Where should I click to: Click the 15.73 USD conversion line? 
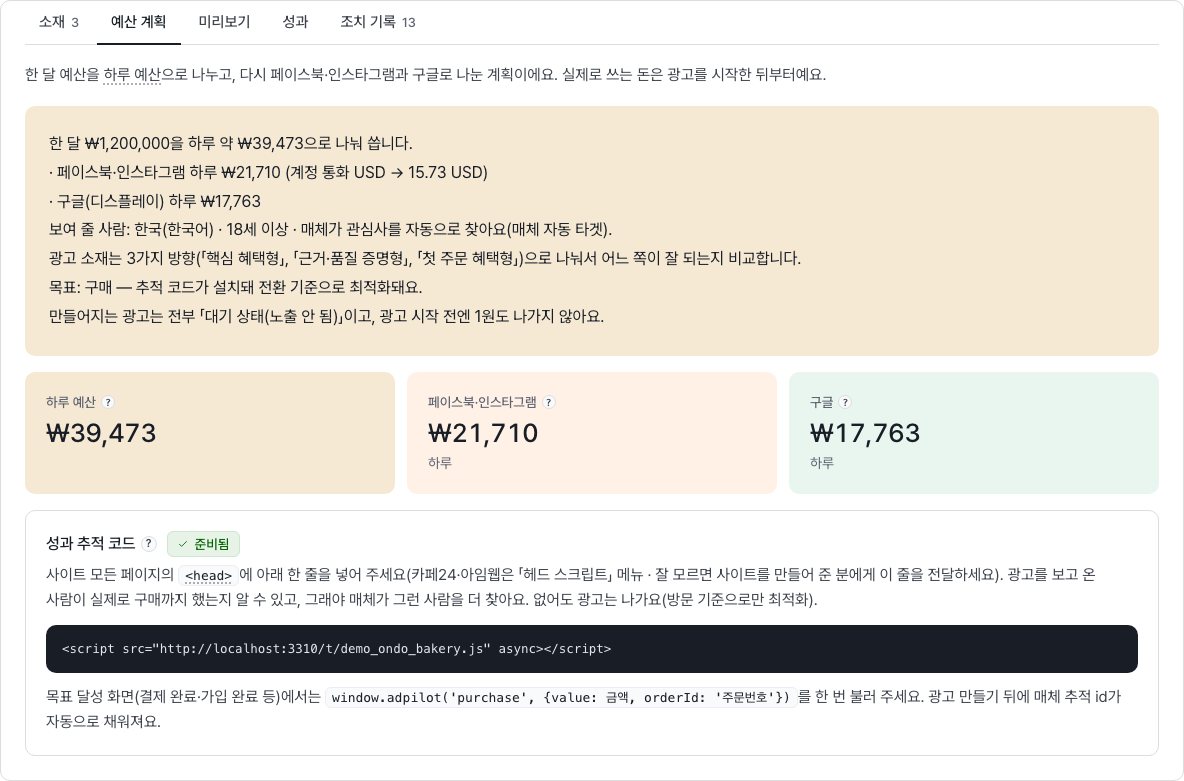tap(268, 172)
